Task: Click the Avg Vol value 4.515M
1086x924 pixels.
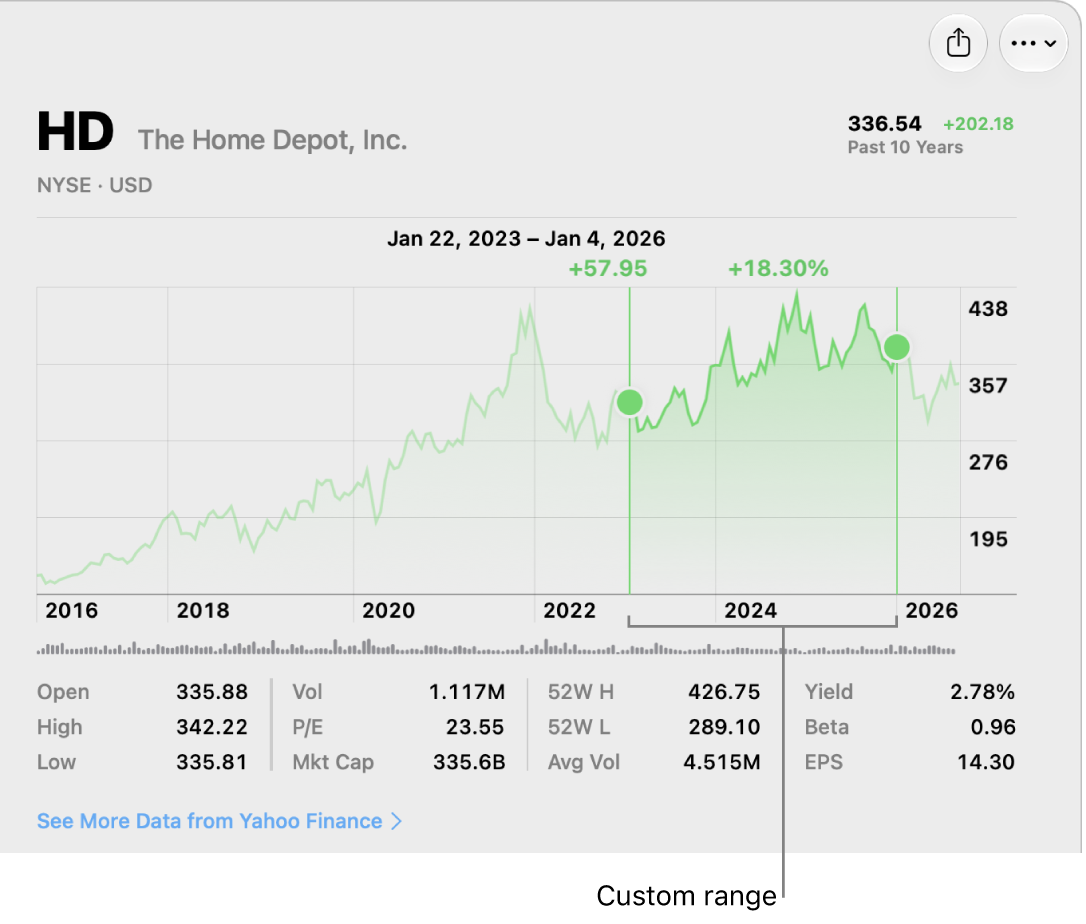Action: (x=722, y=763)
